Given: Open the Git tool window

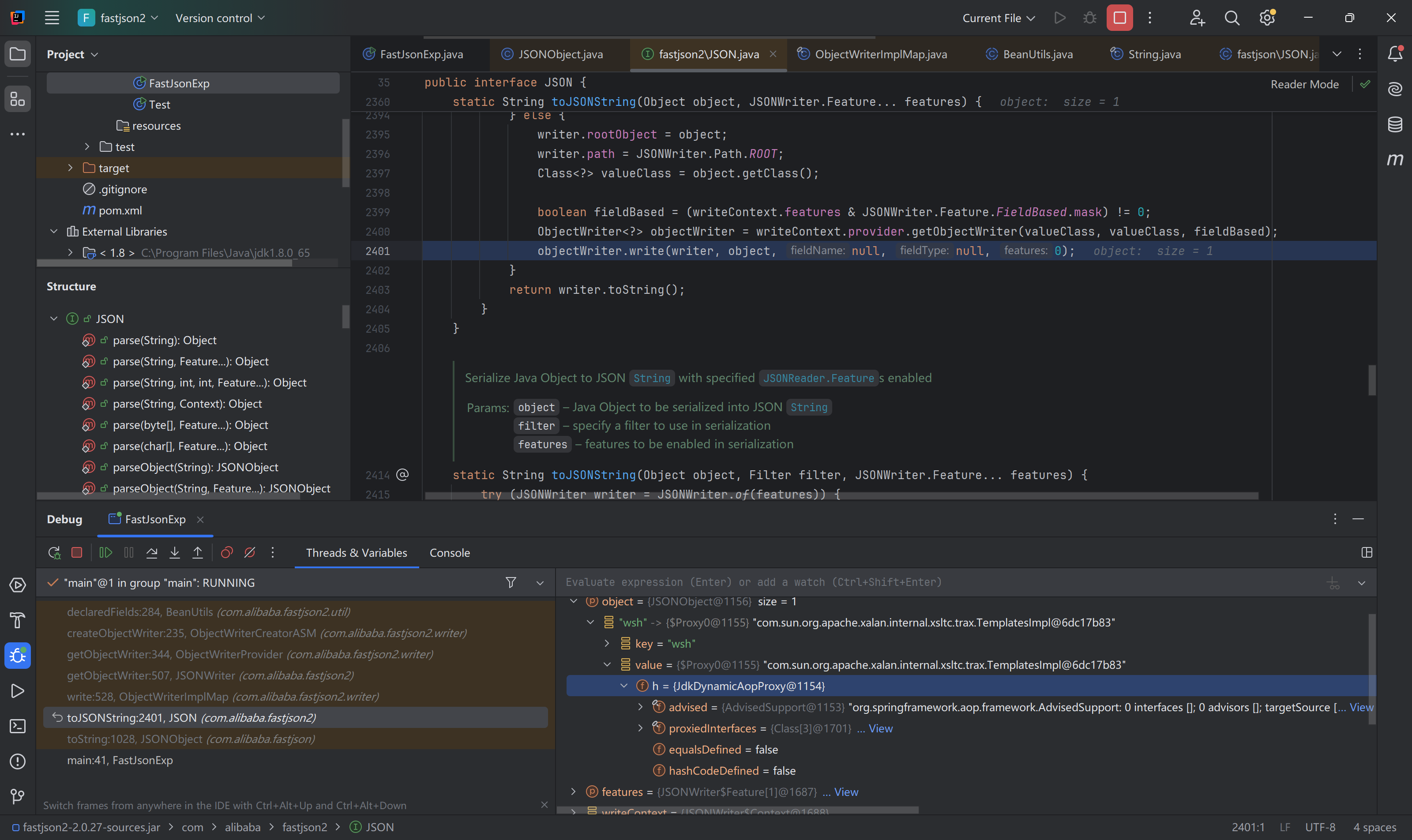Looking at the screenshot, I should point(18,797).
